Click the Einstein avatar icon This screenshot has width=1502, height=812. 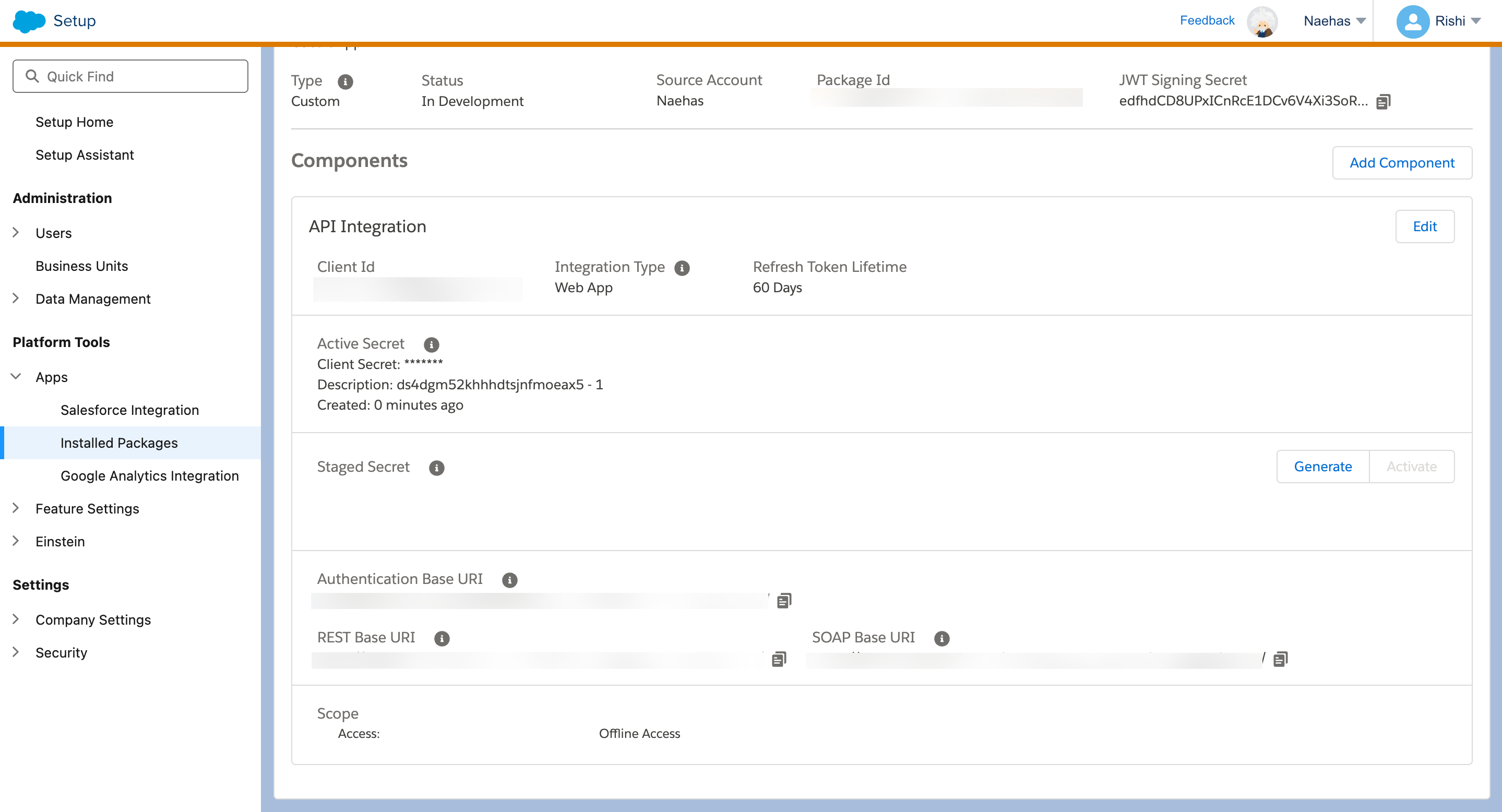click(1262, 21)
